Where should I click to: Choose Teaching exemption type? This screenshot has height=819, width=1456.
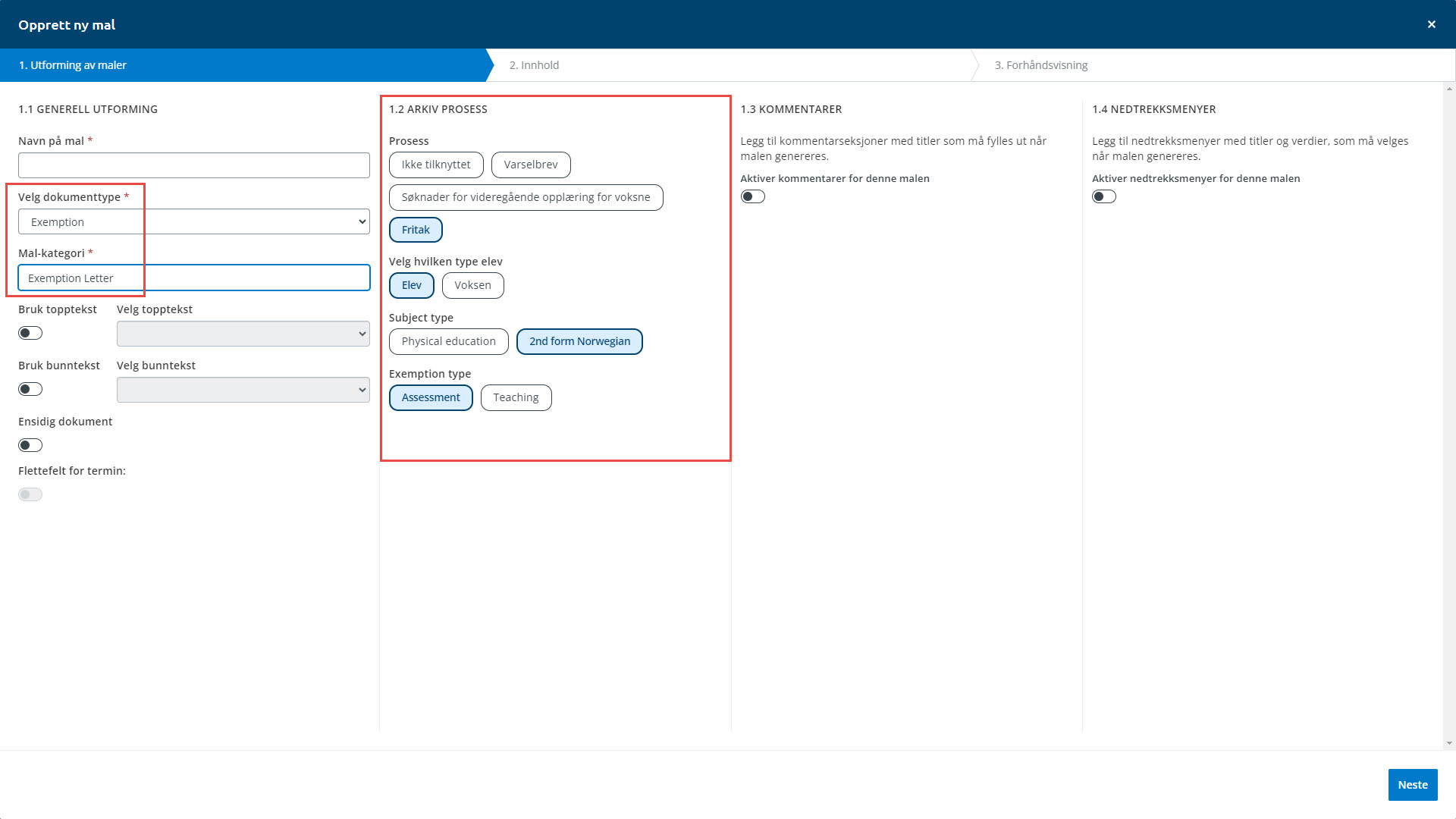[516, 397]
